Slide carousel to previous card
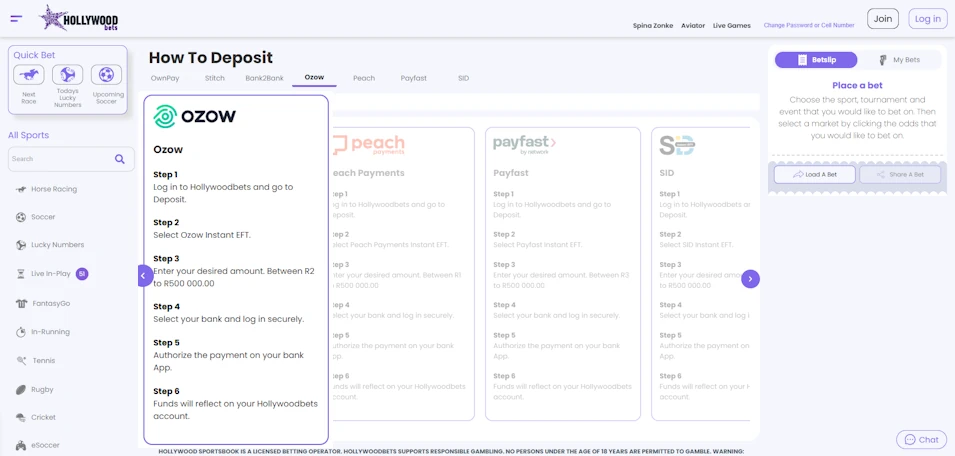 tap(143, 276)
